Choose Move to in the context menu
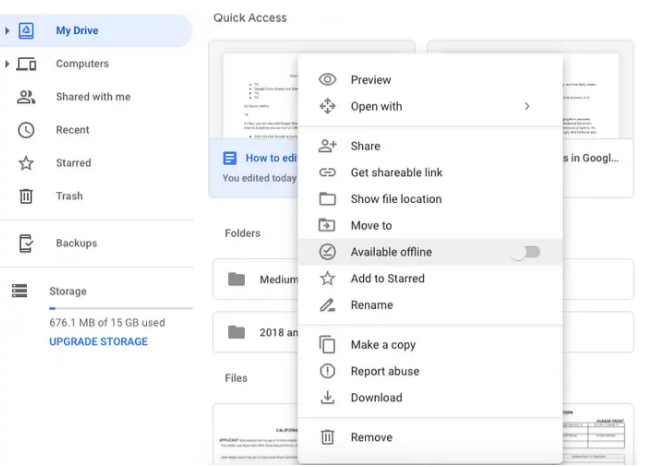The width and height of the screenshot is (671, 467). tap(371, 226)
